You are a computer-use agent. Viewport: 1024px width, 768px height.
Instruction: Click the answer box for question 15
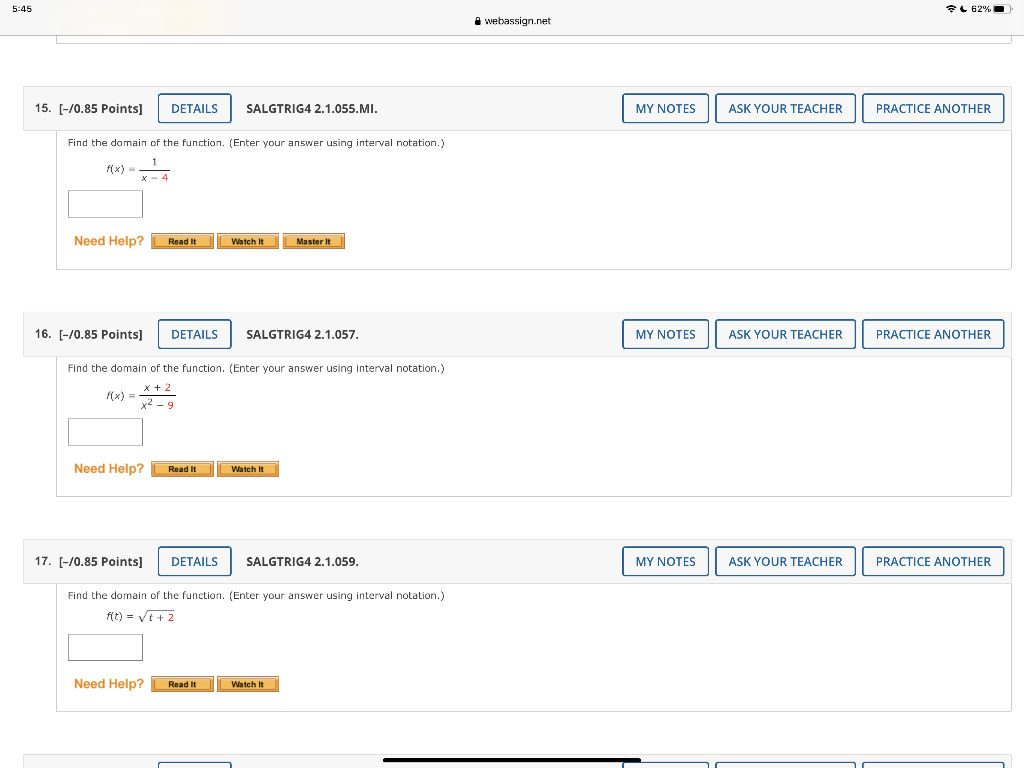click(x=105, y=203)
